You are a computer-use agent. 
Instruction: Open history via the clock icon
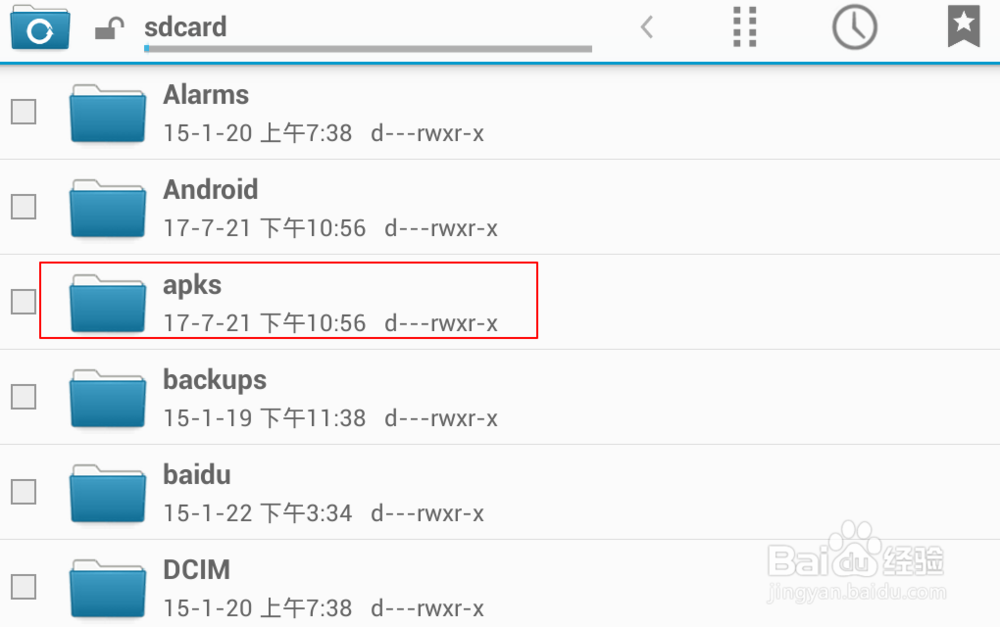[x=855, y=27]
